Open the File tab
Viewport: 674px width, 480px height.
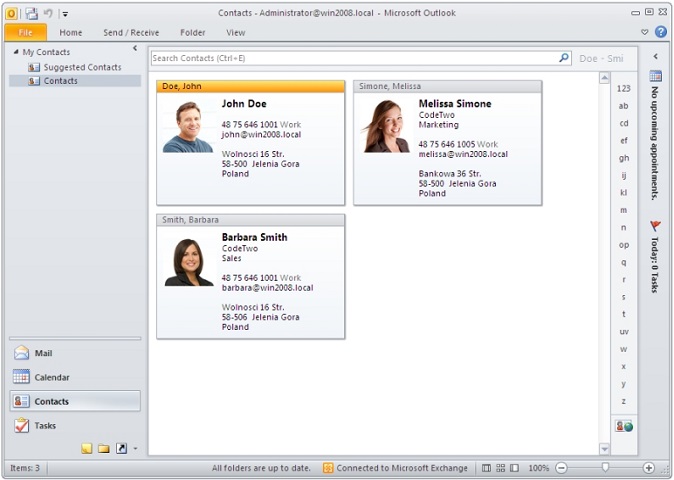pyautogui.click(x=25, y=33)
